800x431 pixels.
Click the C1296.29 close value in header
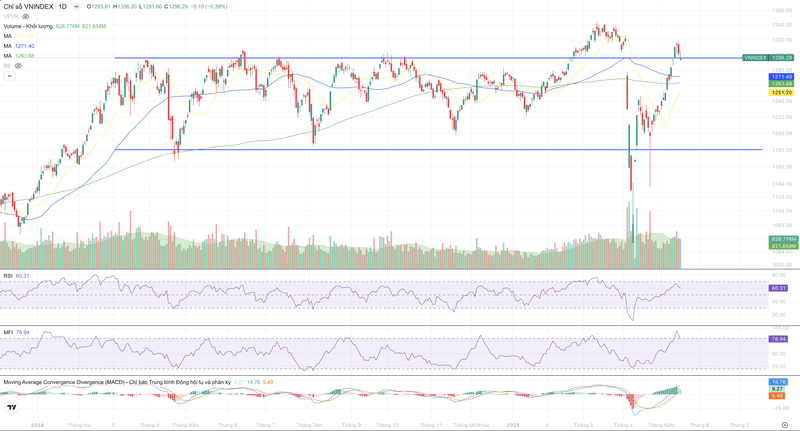click(x=176, y=7)
